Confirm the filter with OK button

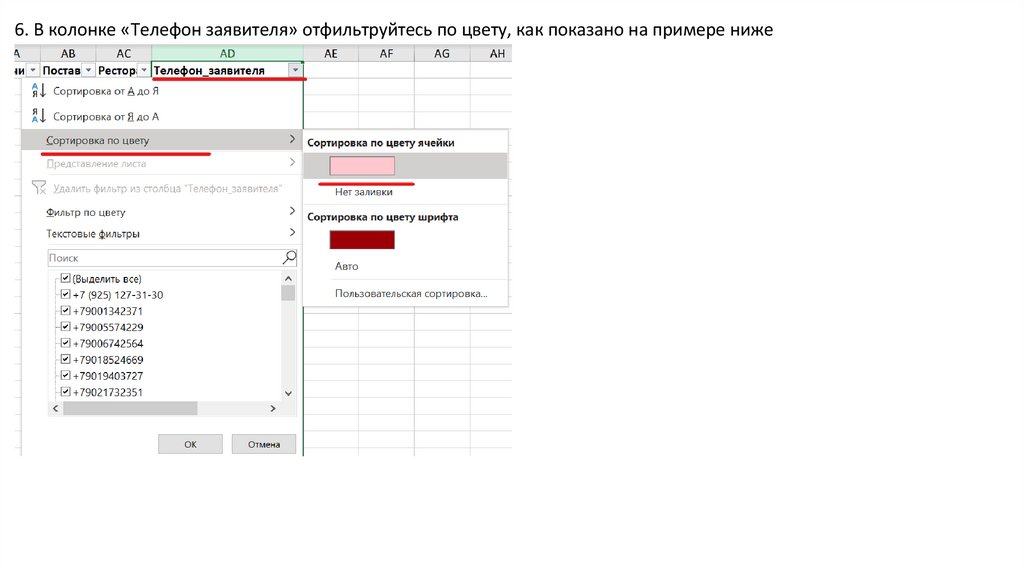[190, 444]
